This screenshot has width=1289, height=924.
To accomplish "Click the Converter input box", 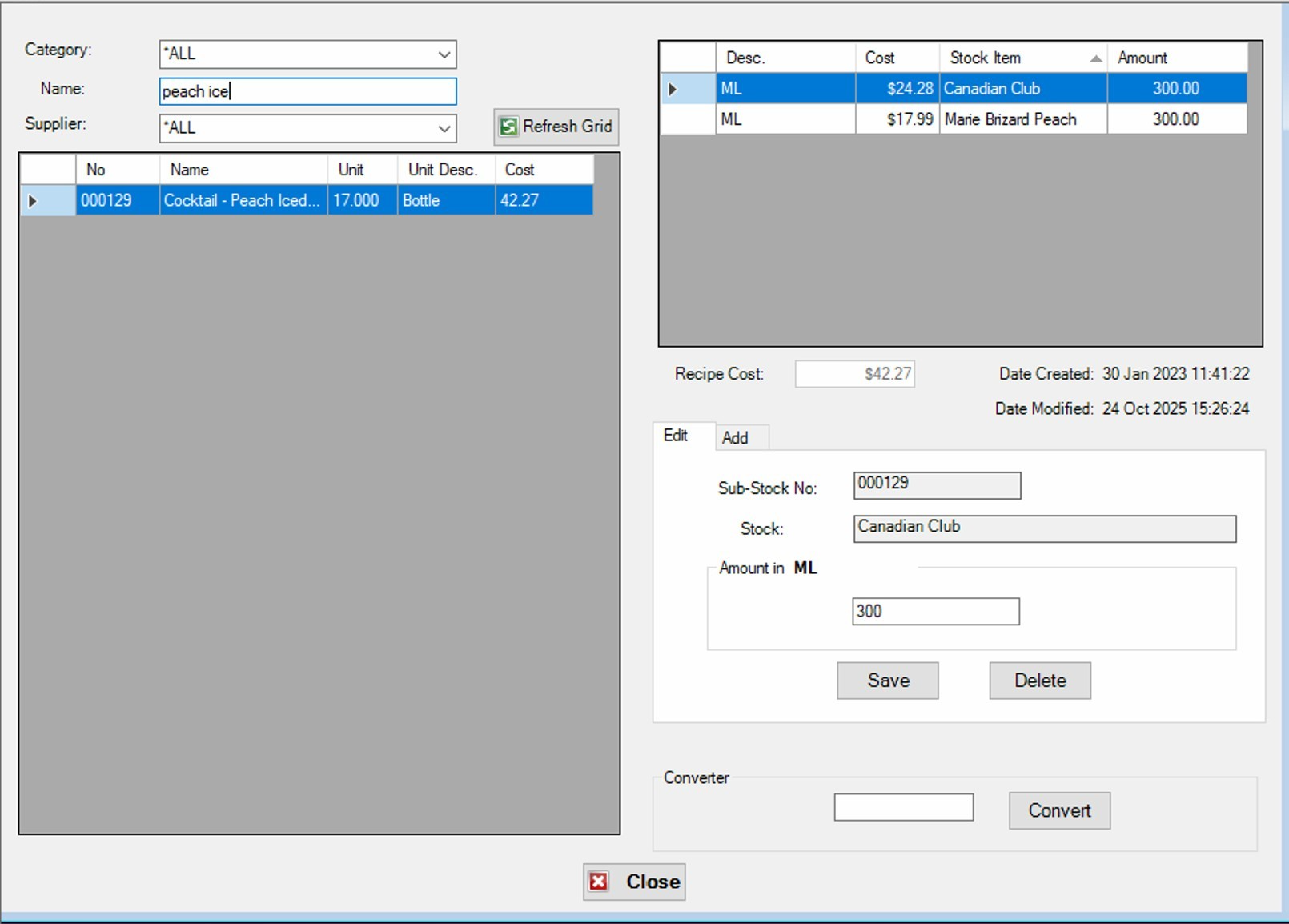I will coord(903,807).
